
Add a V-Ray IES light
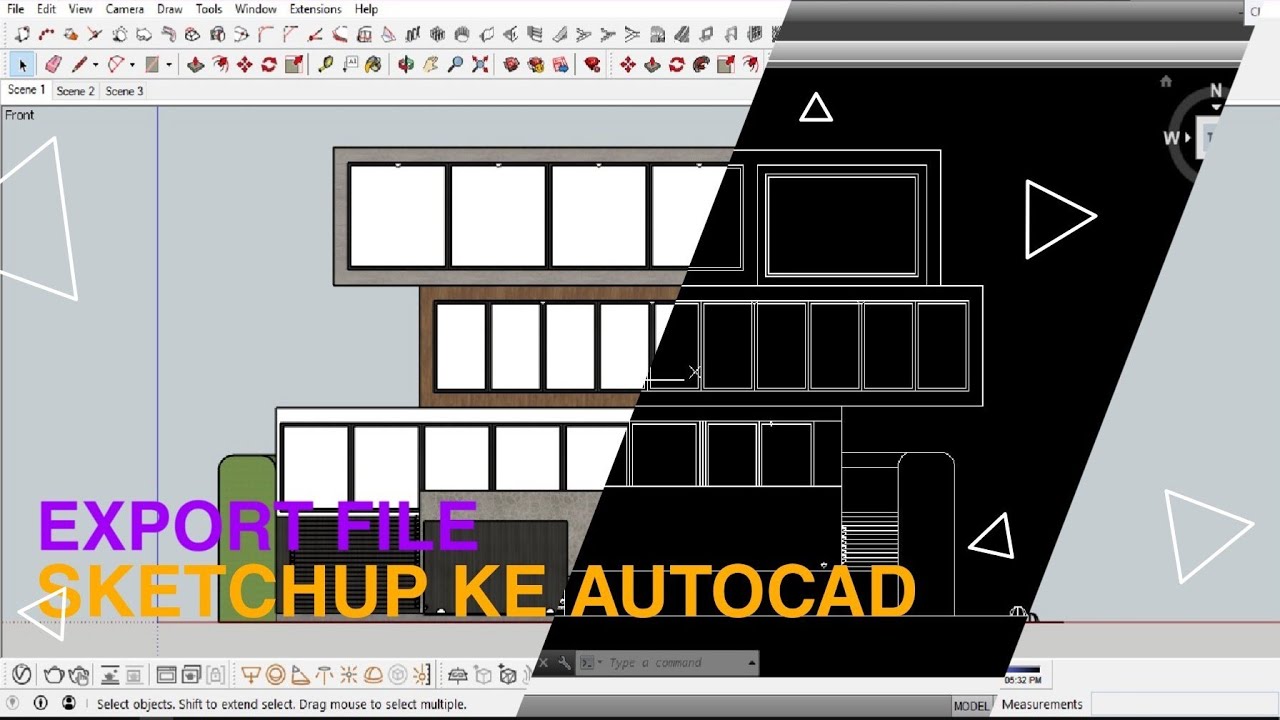point(324,675)
